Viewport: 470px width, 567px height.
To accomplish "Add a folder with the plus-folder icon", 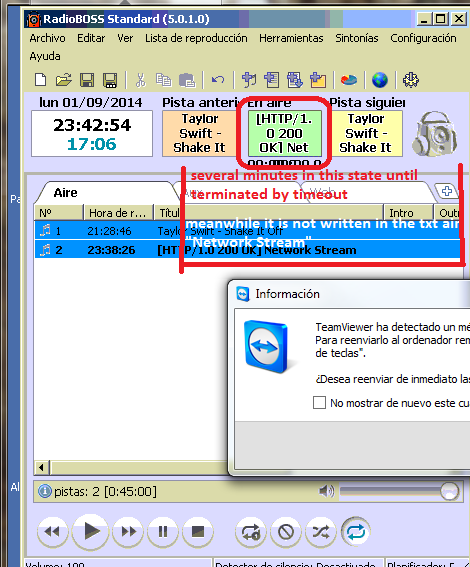I will coord(318,80).
